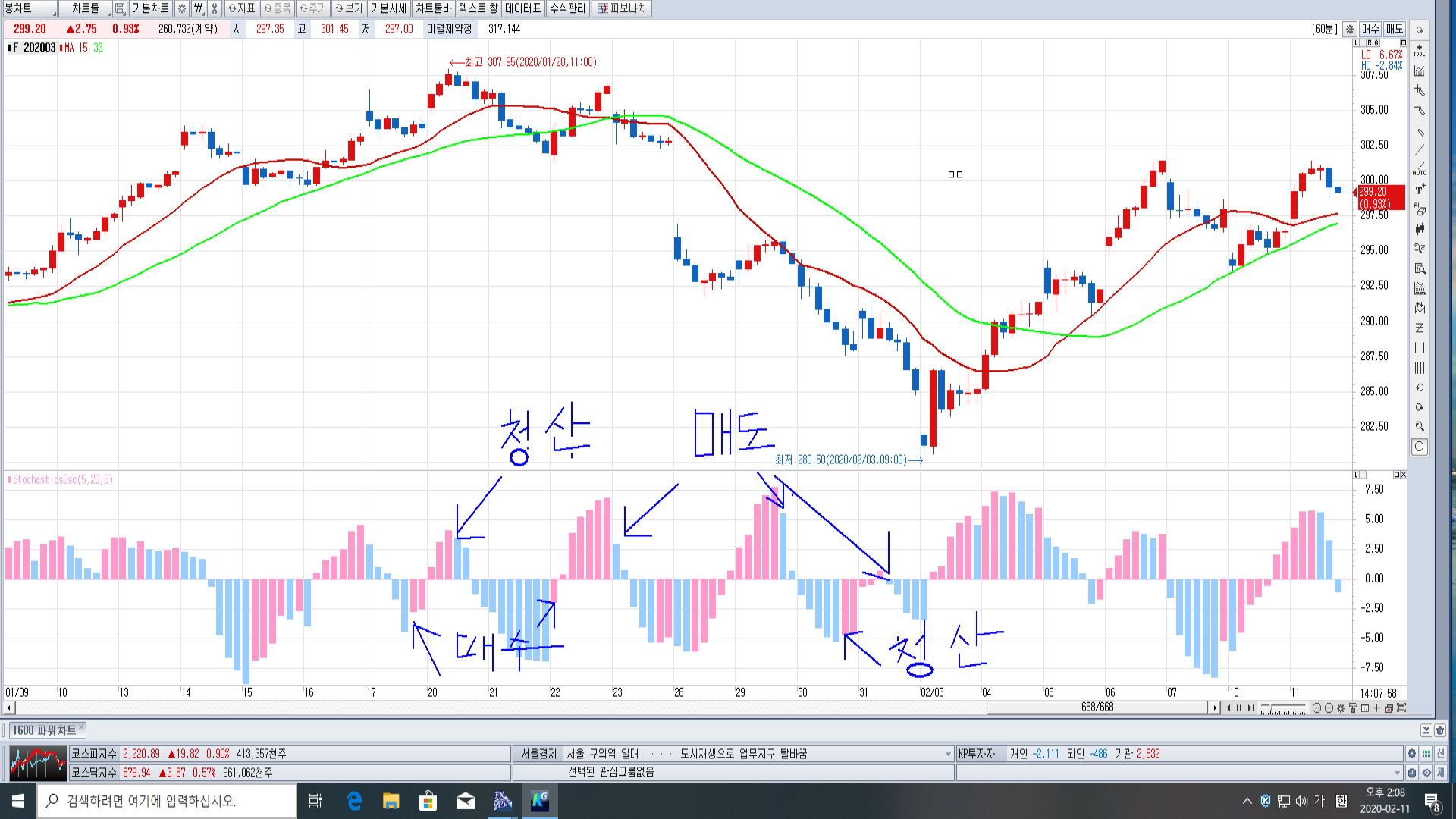Click the zoom-in plus circle icon
This screenshot has height=819, width=1456.
coord(1329,708)
